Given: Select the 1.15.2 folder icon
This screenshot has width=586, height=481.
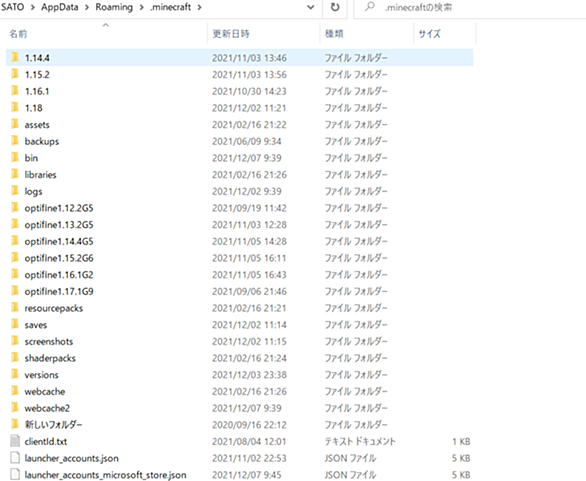Looking at the screenshot, I should [x=15, y=74].
